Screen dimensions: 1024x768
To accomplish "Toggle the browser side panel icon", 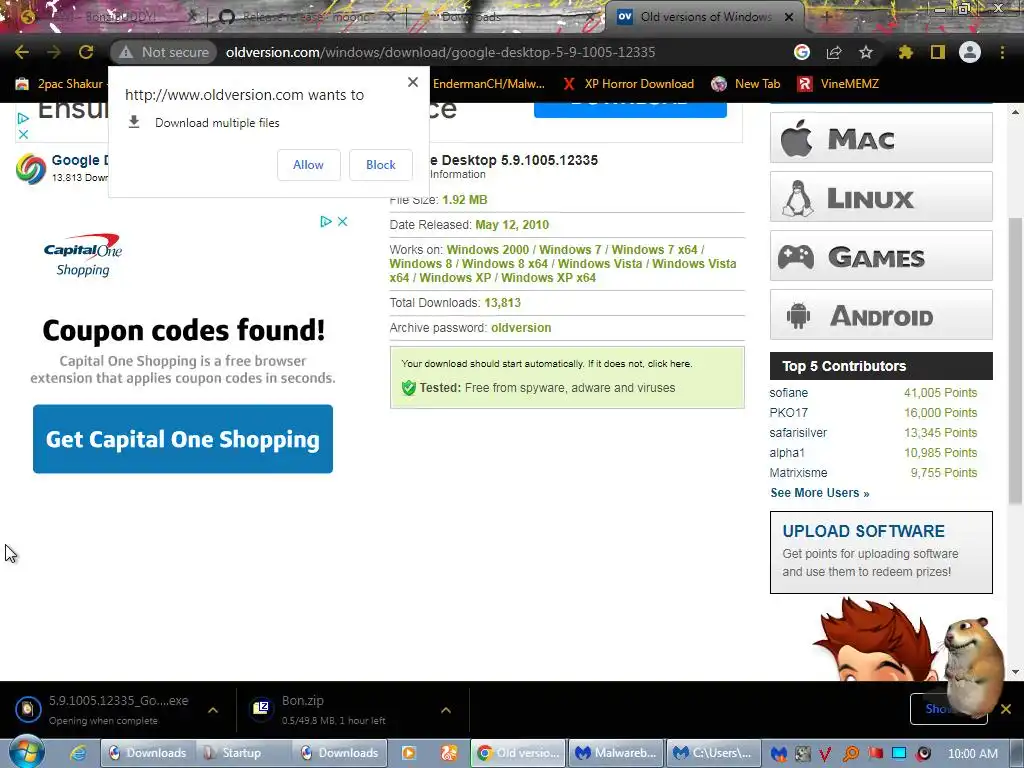I will pyautogui.click(x=938, y=52).
